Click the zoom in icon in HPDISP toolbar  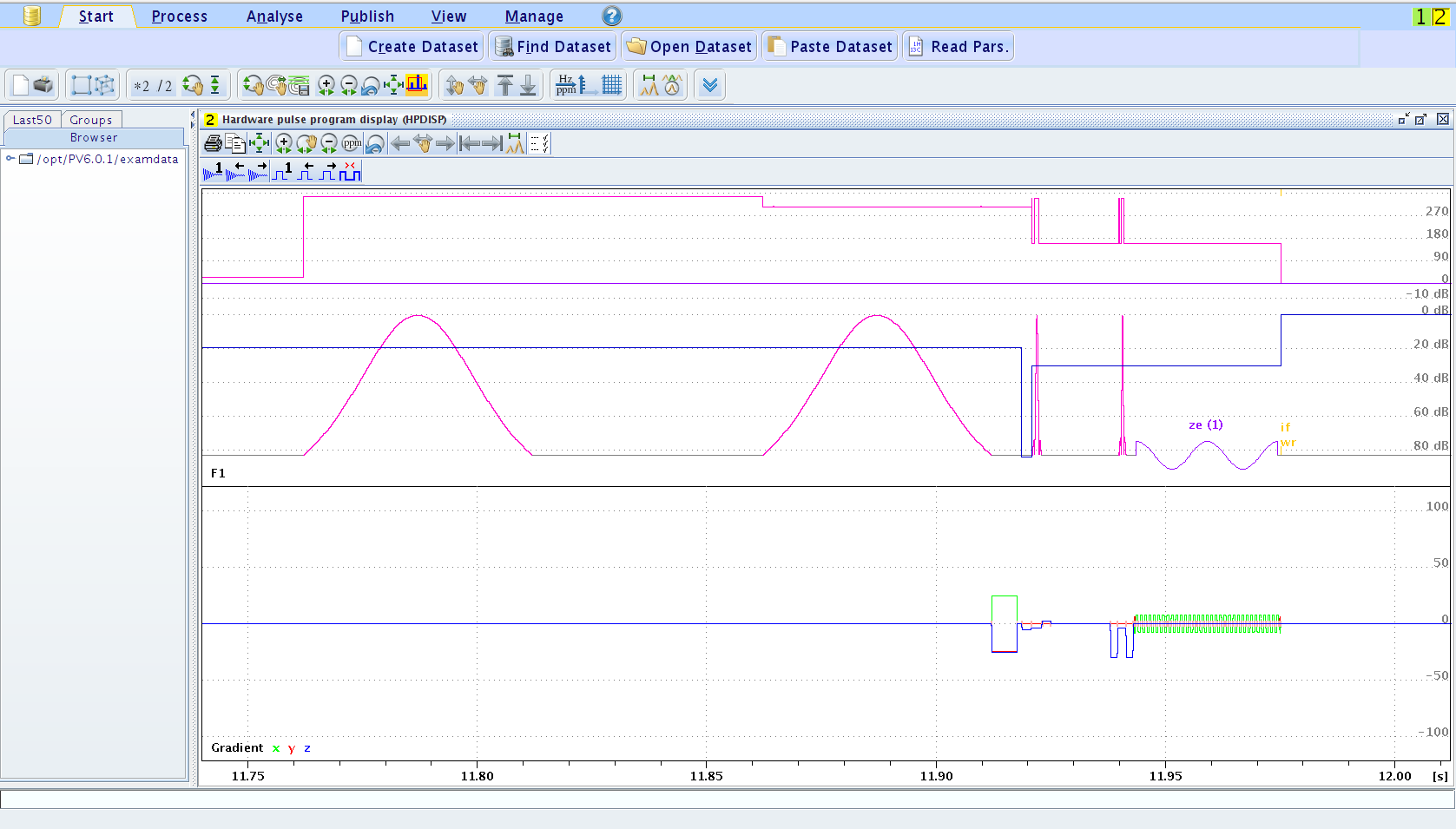pyautogui.click(x=283, y=144)
